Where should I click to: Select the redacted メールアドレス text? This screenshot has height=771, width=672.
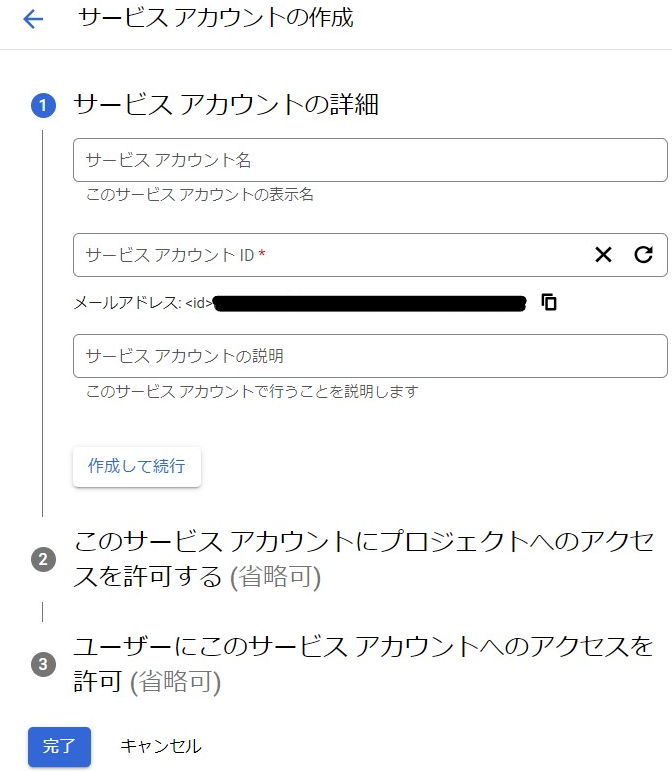[x=370, y=303]
